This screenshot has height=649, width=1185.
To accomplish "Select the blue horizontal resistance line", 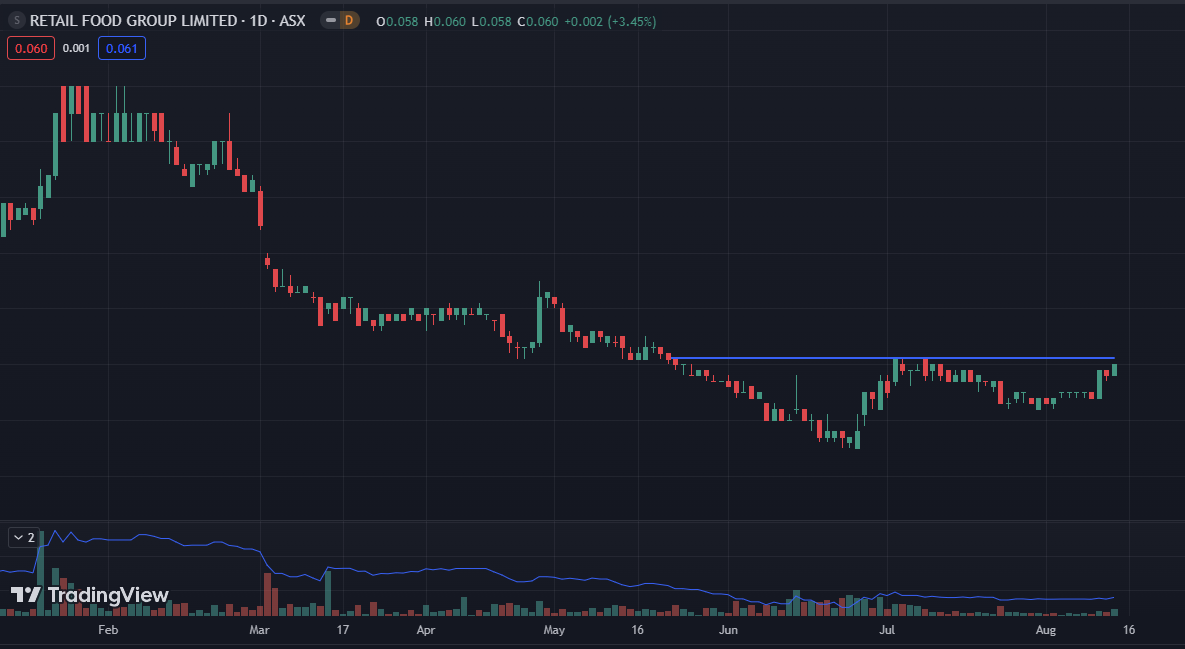I will (x=892, y=357).
